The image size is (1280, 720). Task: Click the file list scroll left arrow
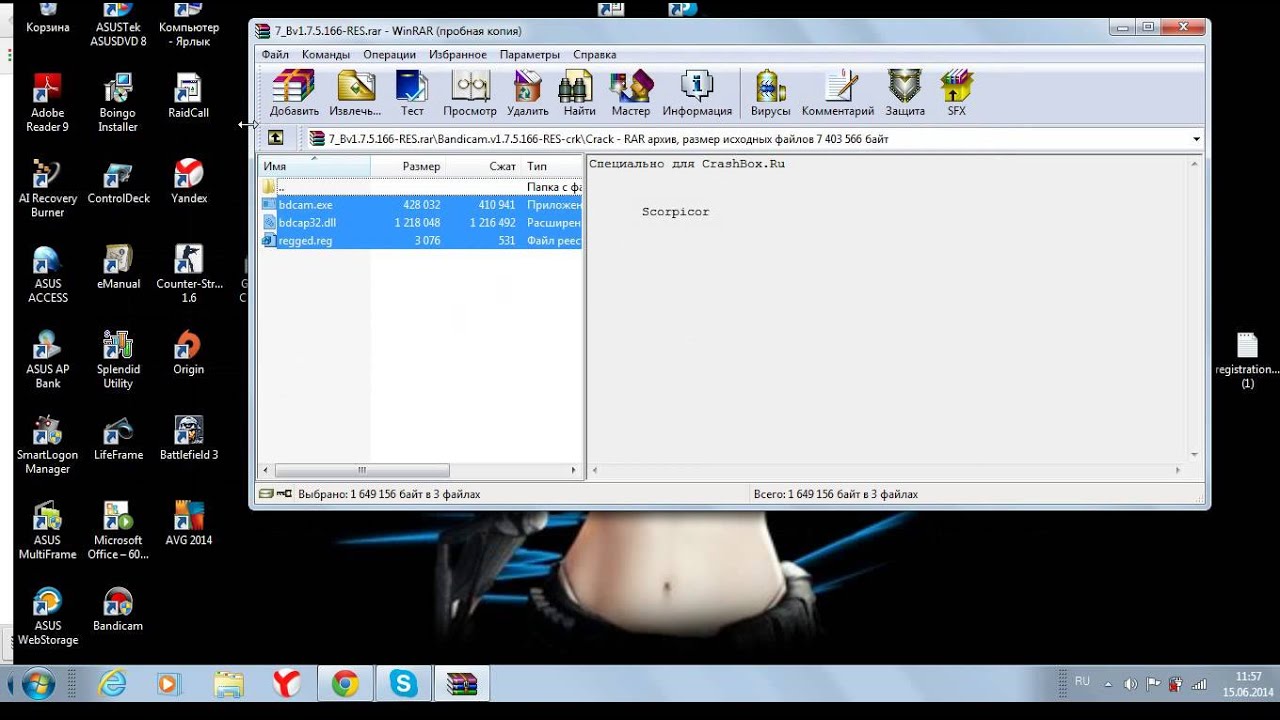[266, 470]
